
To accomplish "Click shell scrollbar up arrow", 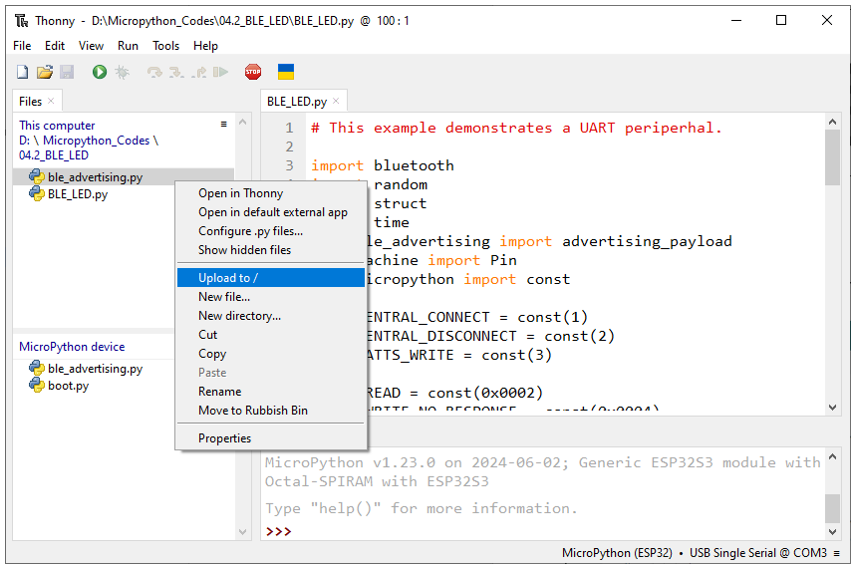I will pos(832,457).
